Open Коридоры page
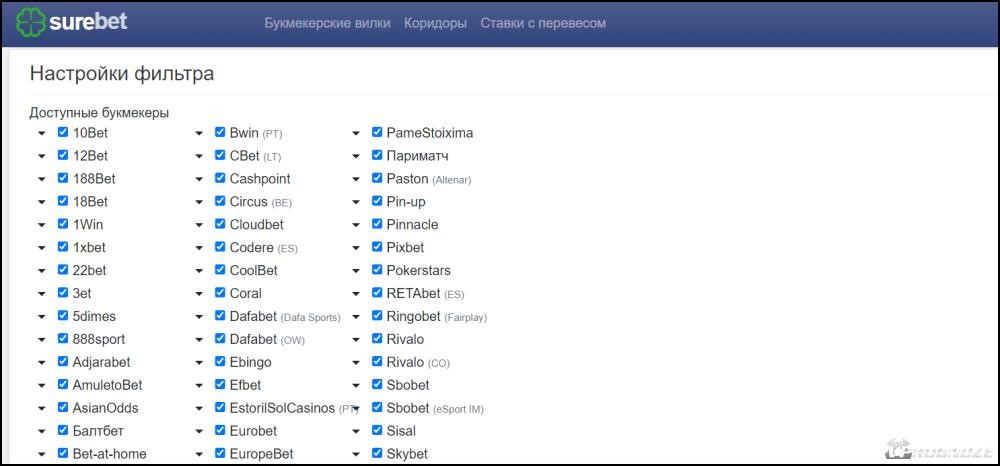Screen dimensions: 1000x466 [x=436, y=24]
